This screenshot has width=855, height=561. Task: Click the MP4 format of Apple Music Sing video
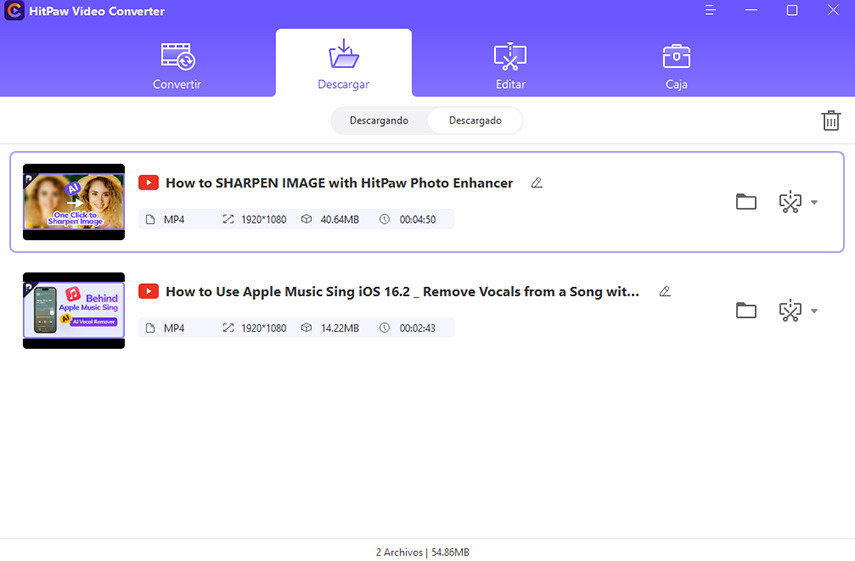[x=174, y=328]
